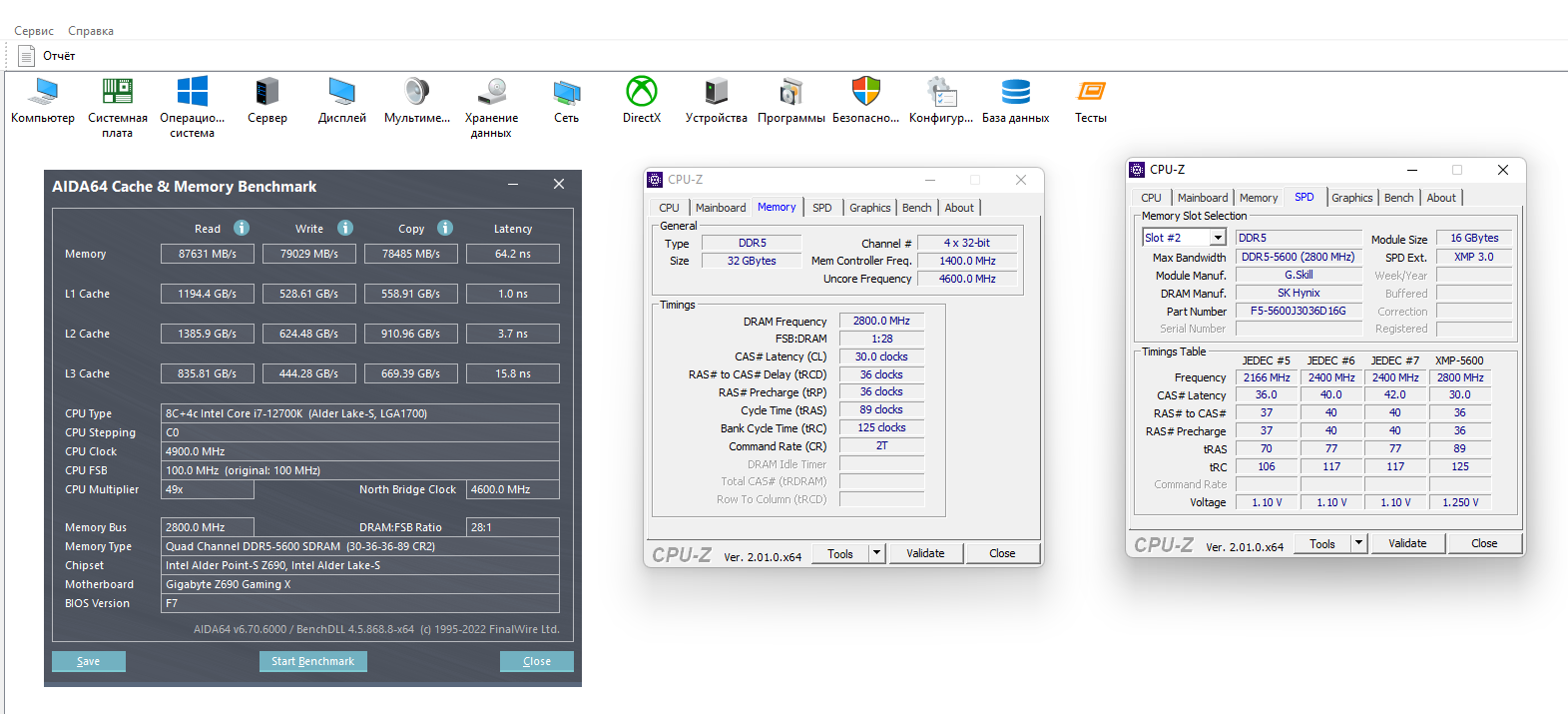This screenshot has height=714, width=1568.
Task: Click Memory Latency value 64.2 ns
Action: click(513, 254)
